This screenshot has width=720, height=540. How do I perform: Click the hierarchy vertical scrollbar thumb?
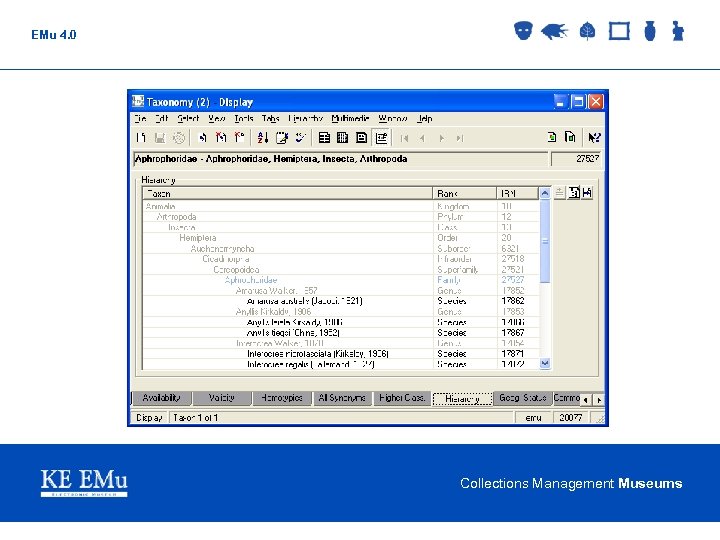coord(545,241)
